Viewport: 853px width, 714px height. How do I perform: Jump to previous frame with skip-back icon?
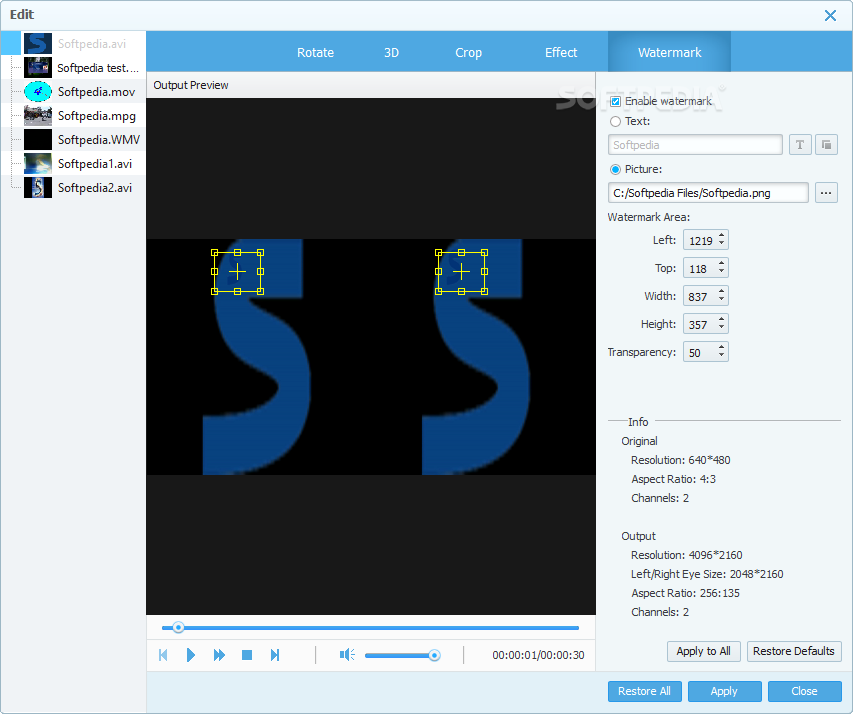tap(163, 655)
